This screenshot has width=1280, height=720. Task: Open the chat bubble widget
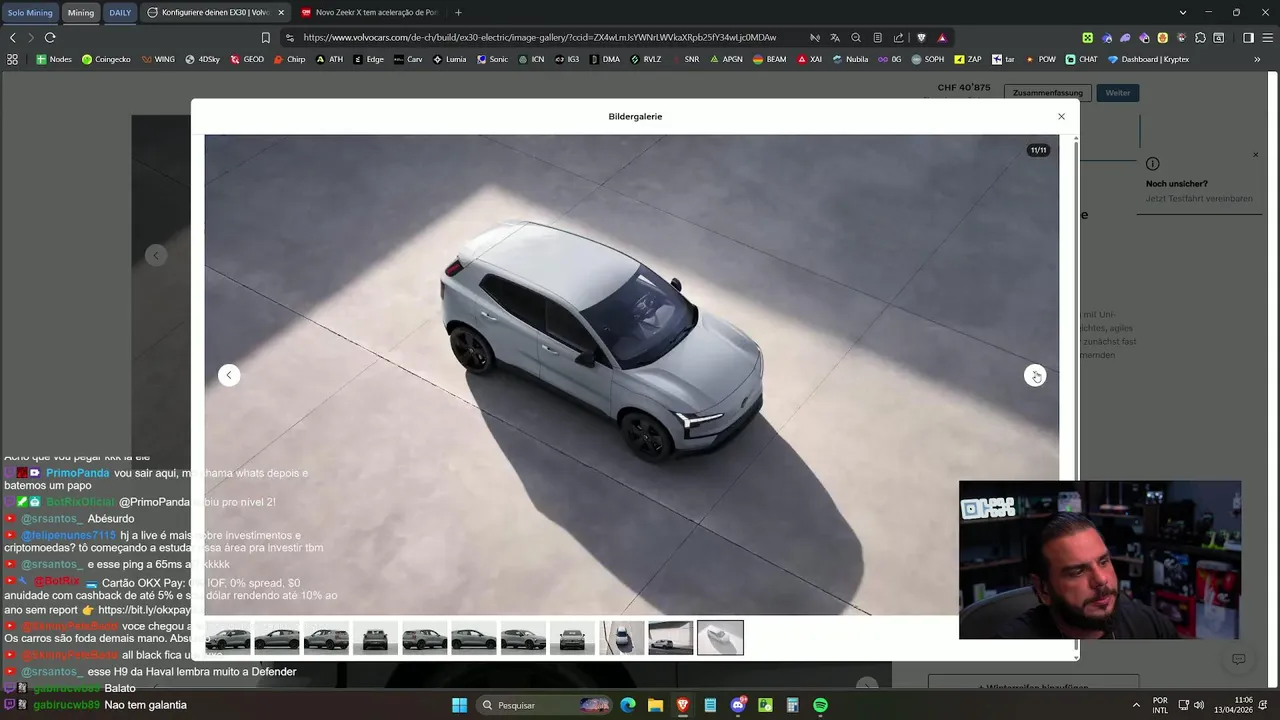click(x=1238, y=660)
